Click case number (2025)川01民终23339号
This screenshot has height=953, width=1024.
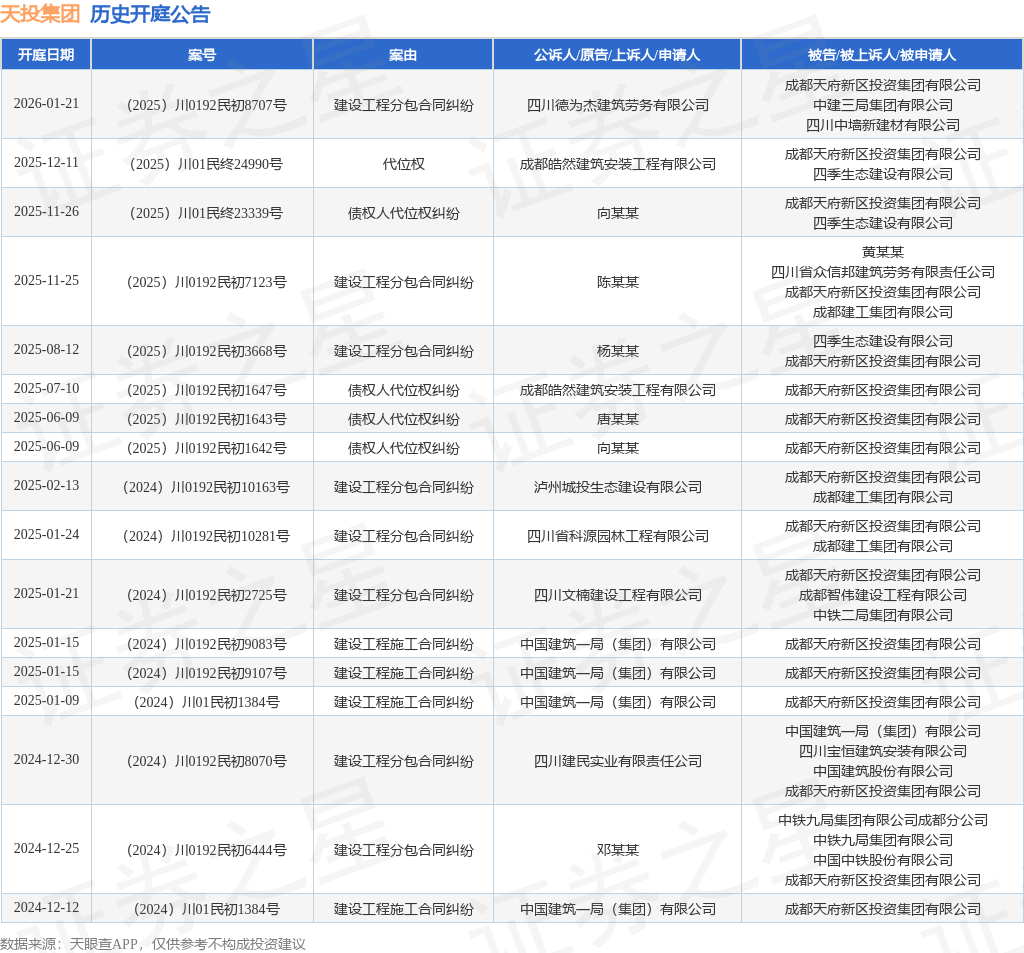point(206,213)
